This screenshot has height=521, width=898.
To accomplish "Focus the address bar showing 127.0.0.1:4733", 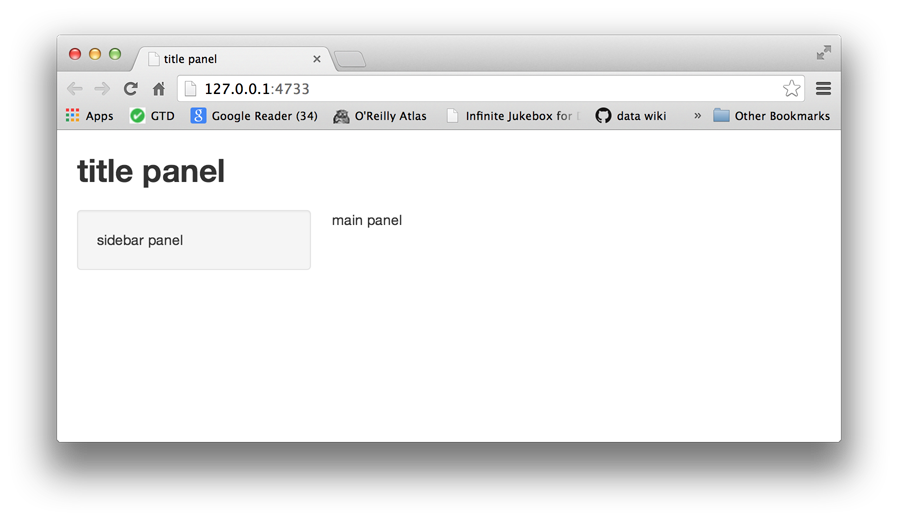I will coord(480,89).
